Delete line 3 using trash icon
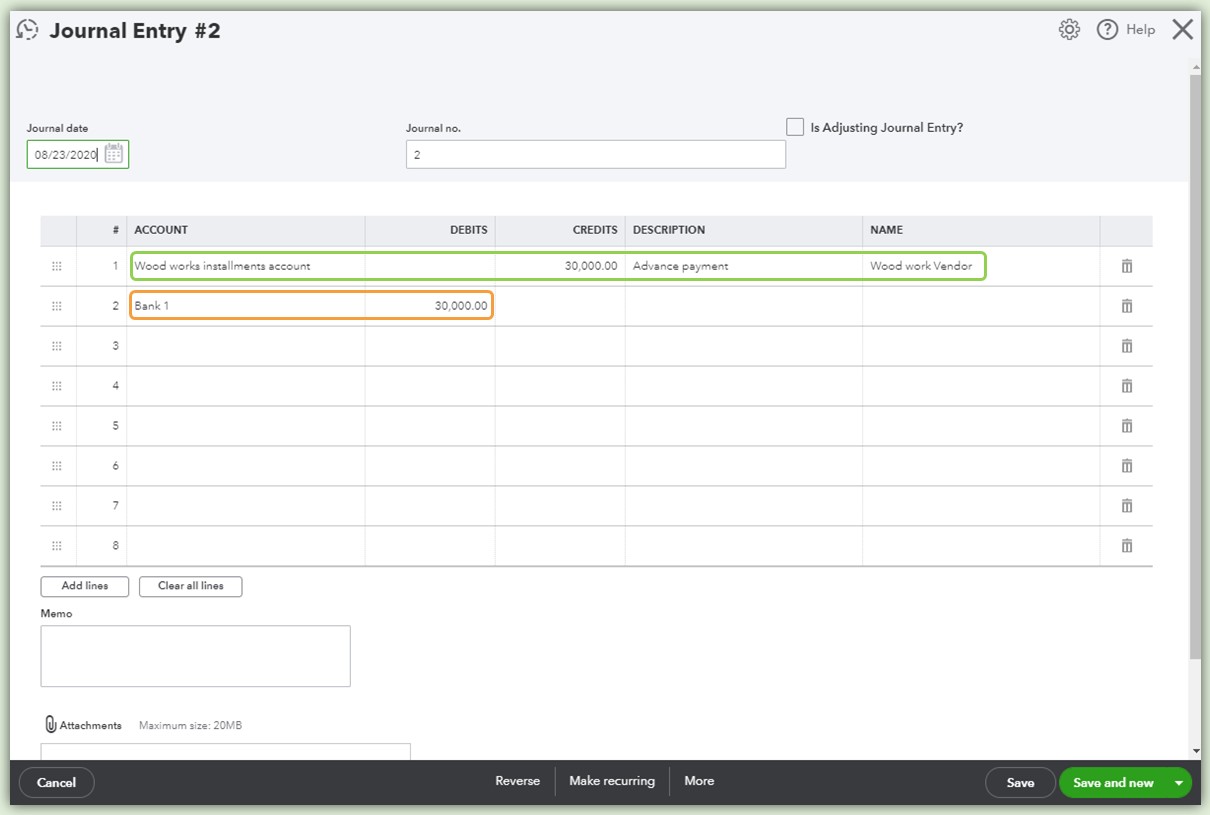The image size is (1210, 815). click(x=1127, y=346)
